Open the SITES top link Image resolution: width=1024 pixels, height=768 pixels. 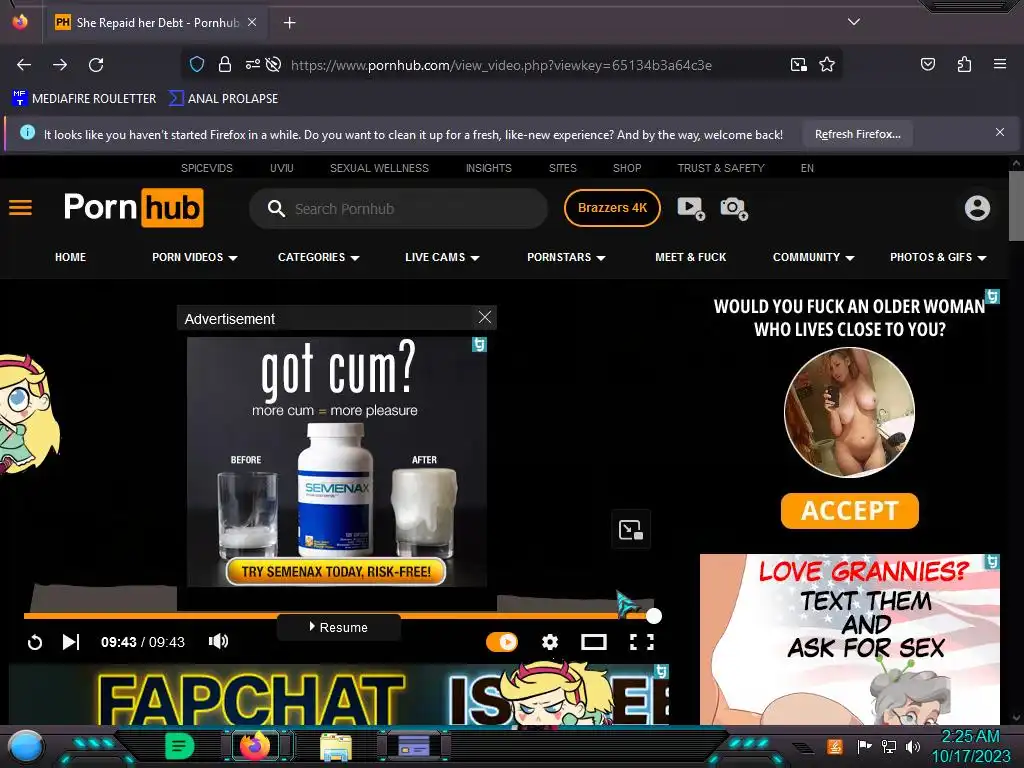tap(562, 168)
